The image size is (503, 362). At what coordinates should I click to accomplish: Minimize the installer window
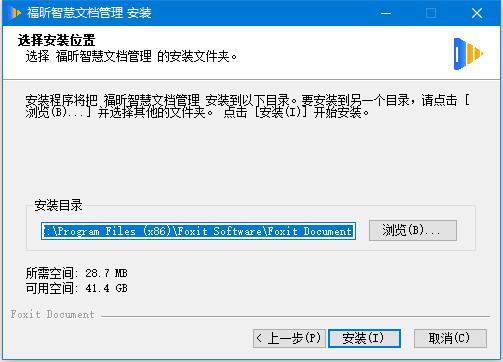386,13
